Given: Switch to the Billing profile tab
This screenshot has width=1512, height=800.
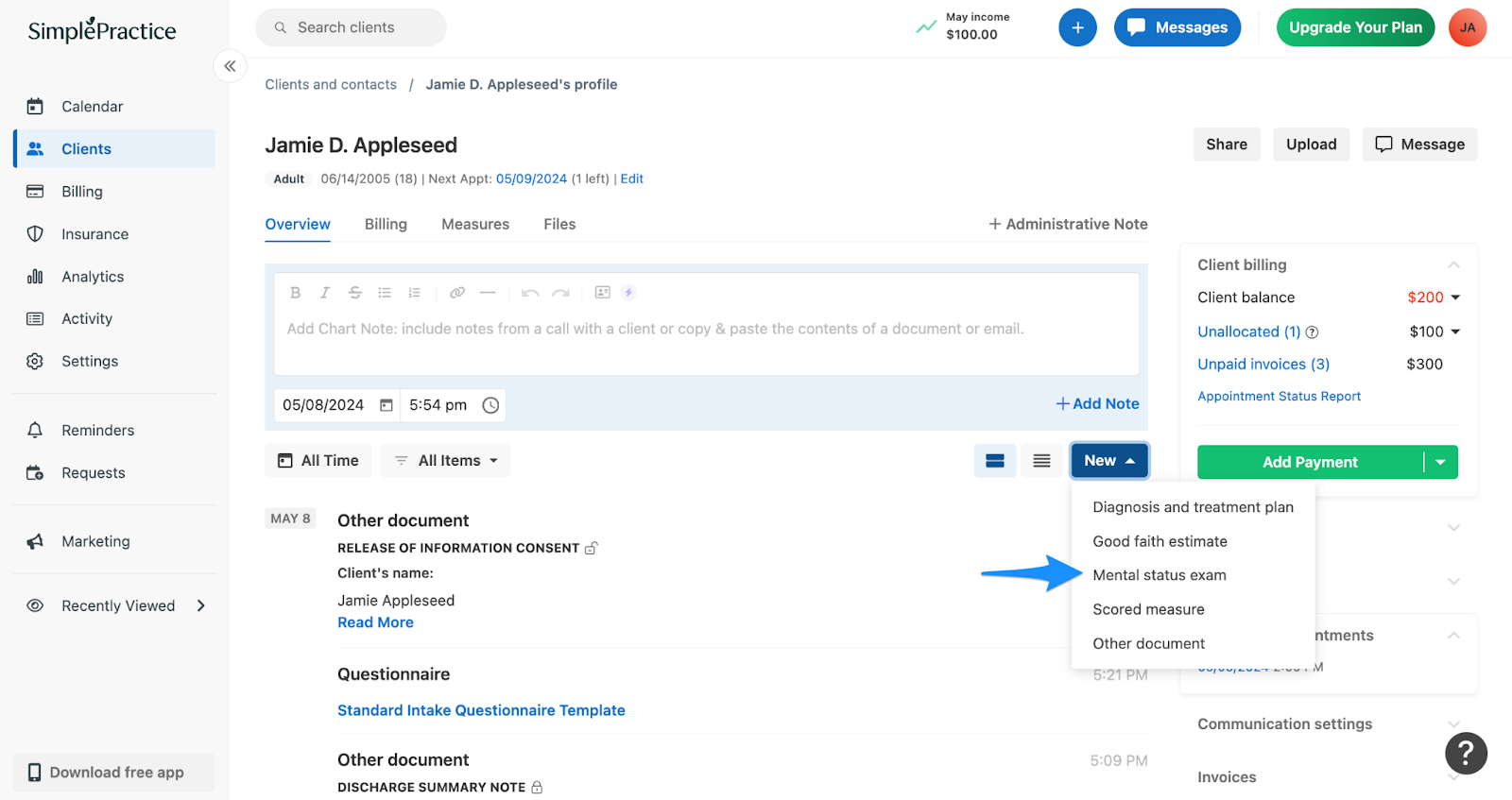Looking at the screenshot, I should 386,225.
